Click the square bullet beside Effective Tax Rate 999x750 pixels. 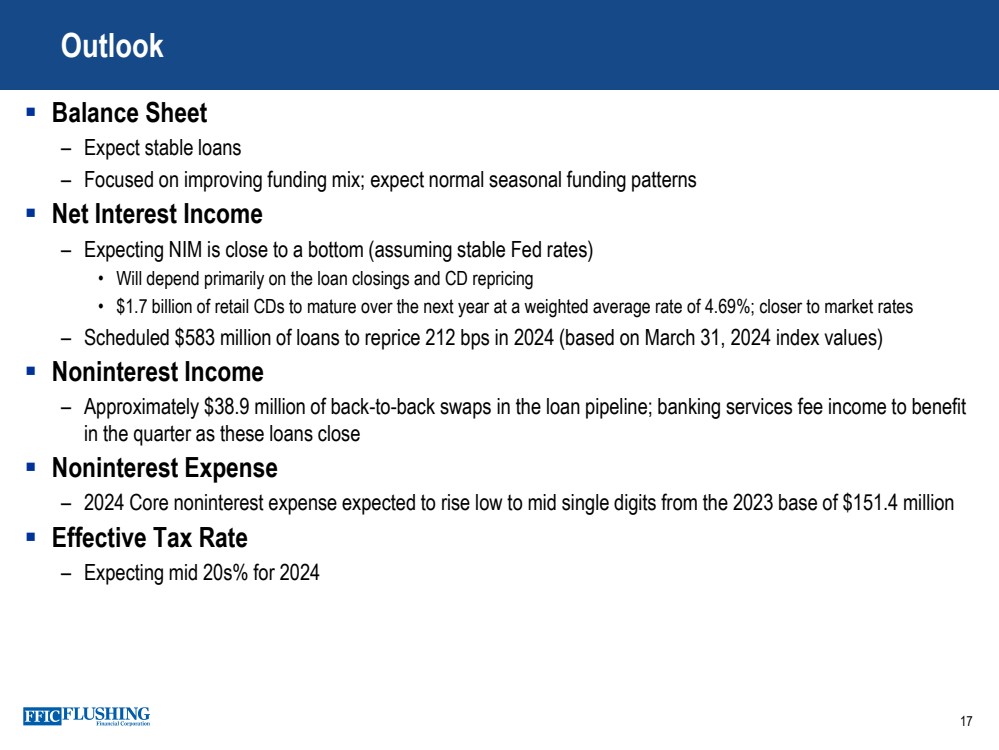tap(31, 537)
